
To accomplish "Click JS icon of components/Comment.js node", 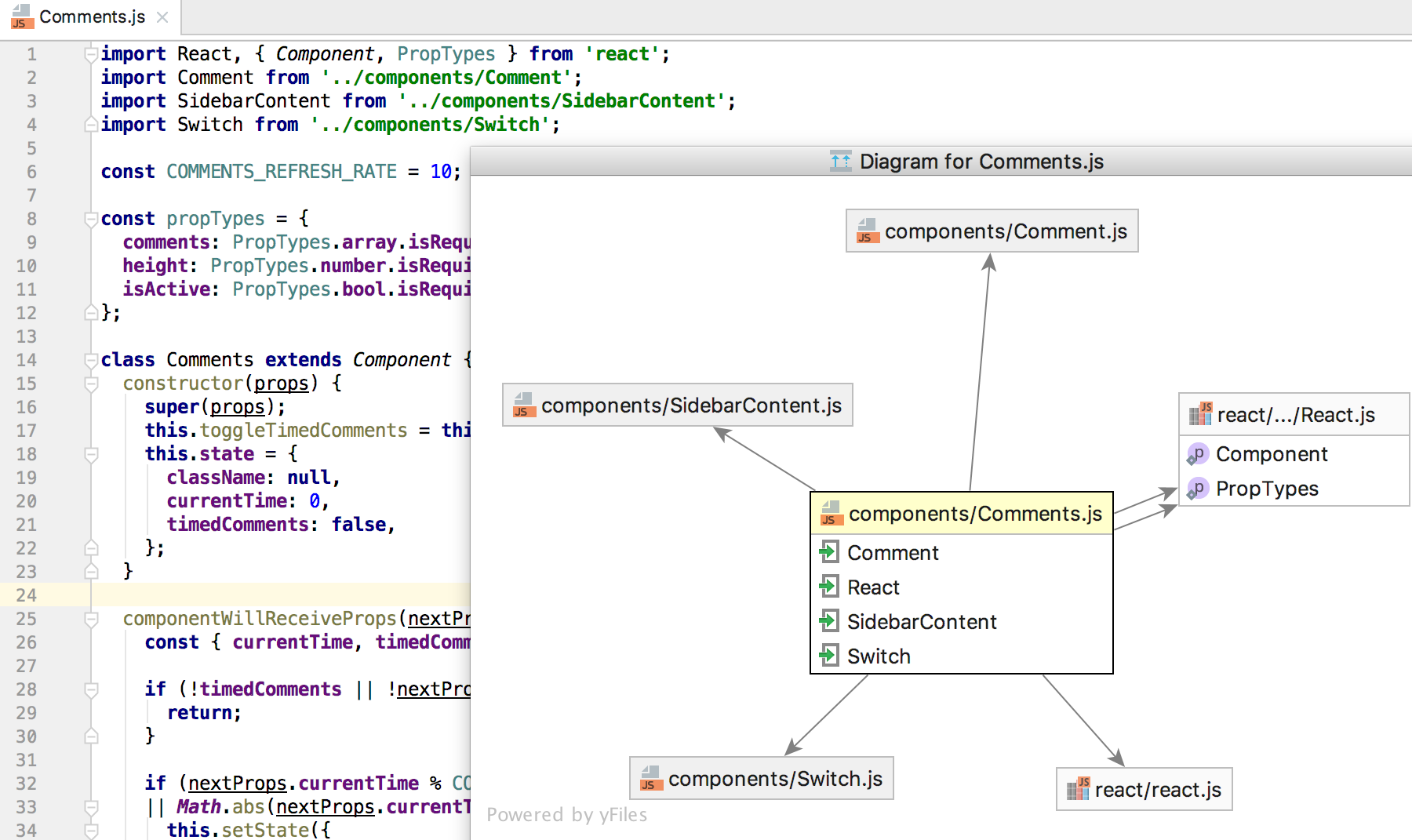I will click(867, 231).
